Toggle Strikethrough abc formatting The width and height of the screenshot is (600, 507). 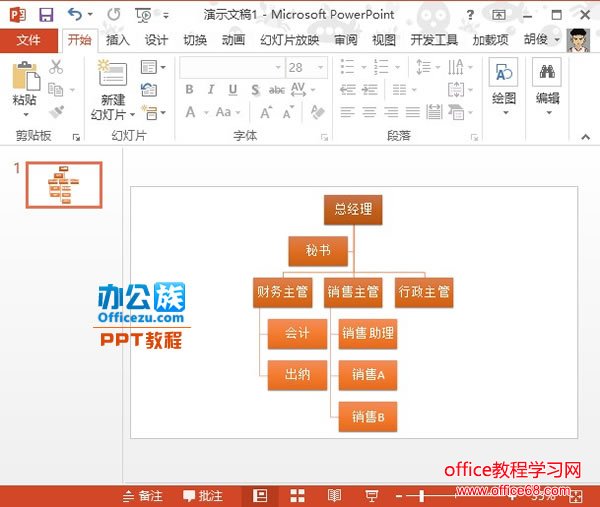point(277,90)
